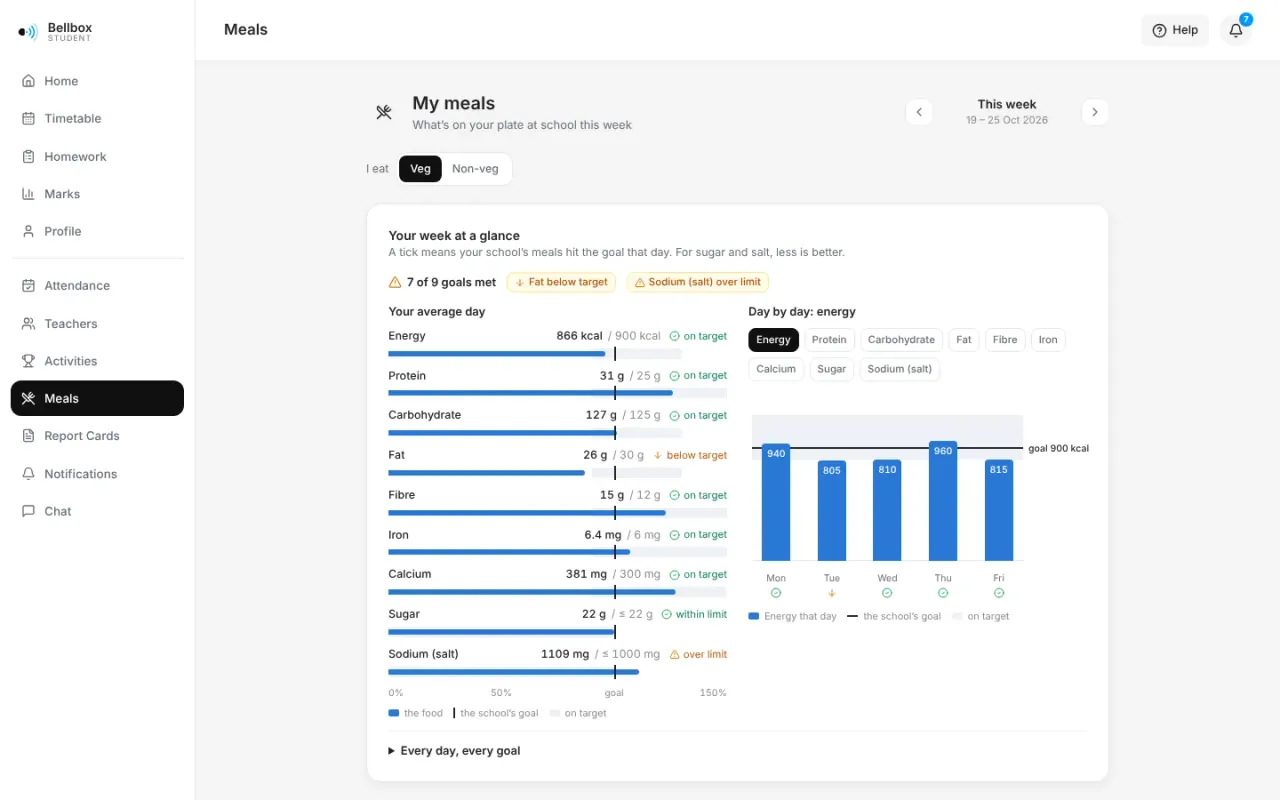Click the Marks bar chart icon
The width and height of the screenshot is (1280, 800).
point(28,194)
